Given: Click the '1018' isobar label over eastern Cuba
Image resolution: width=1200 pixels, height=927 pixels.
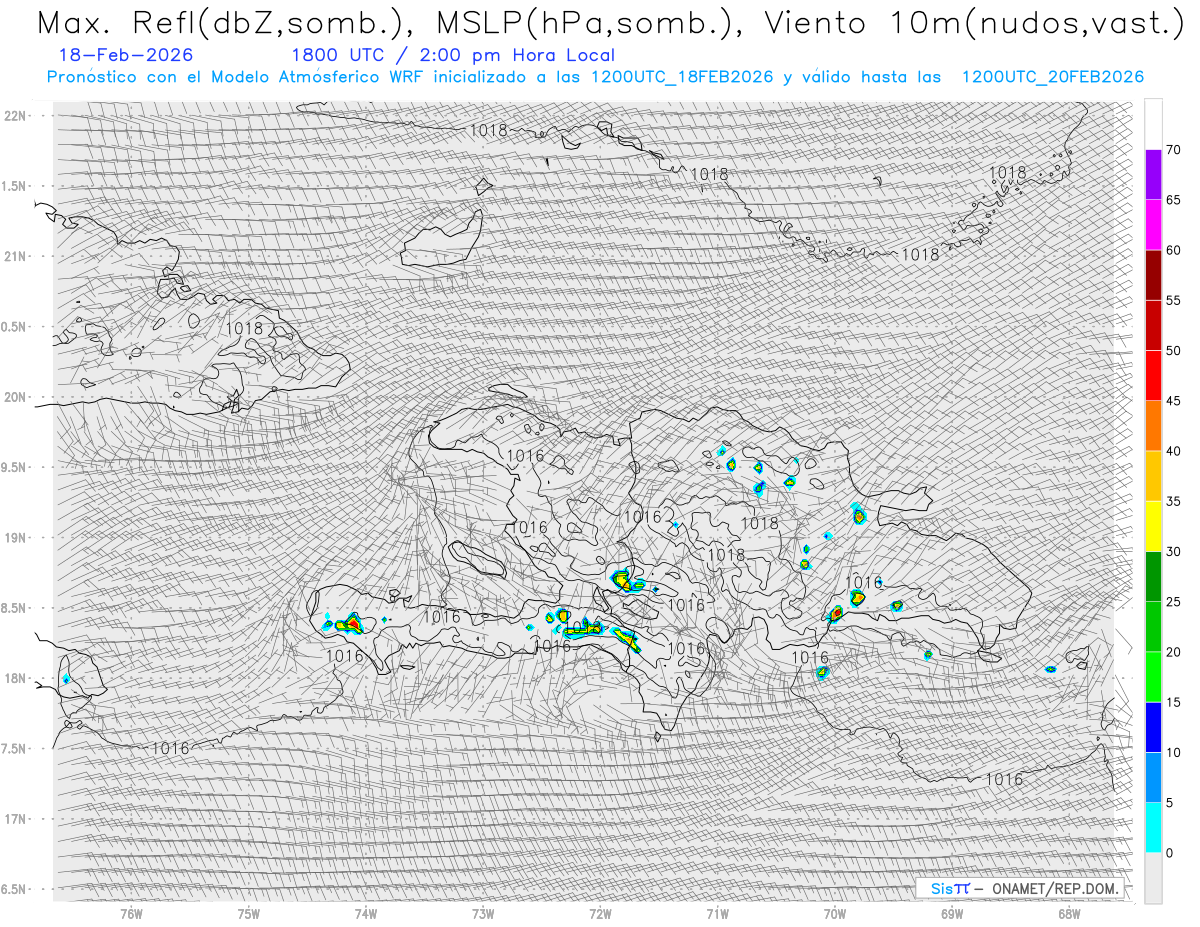Looking at the screenshot, I should (x=244, y=328).
